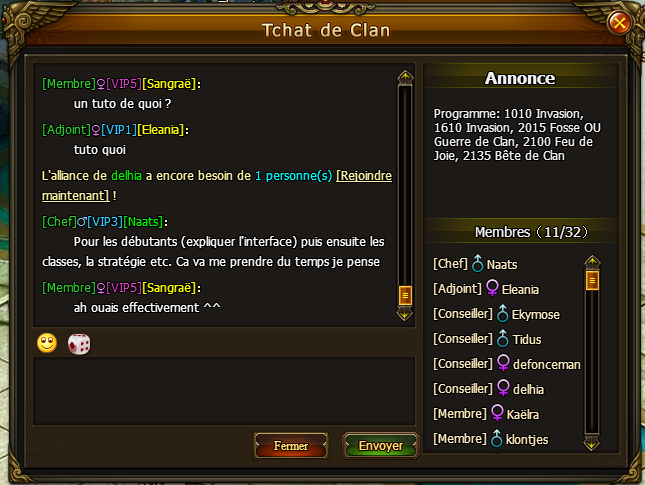Screen dimensions: 645x485
Task: Click the female icon beside Eleania in members
Action: [x=492, y=288]
